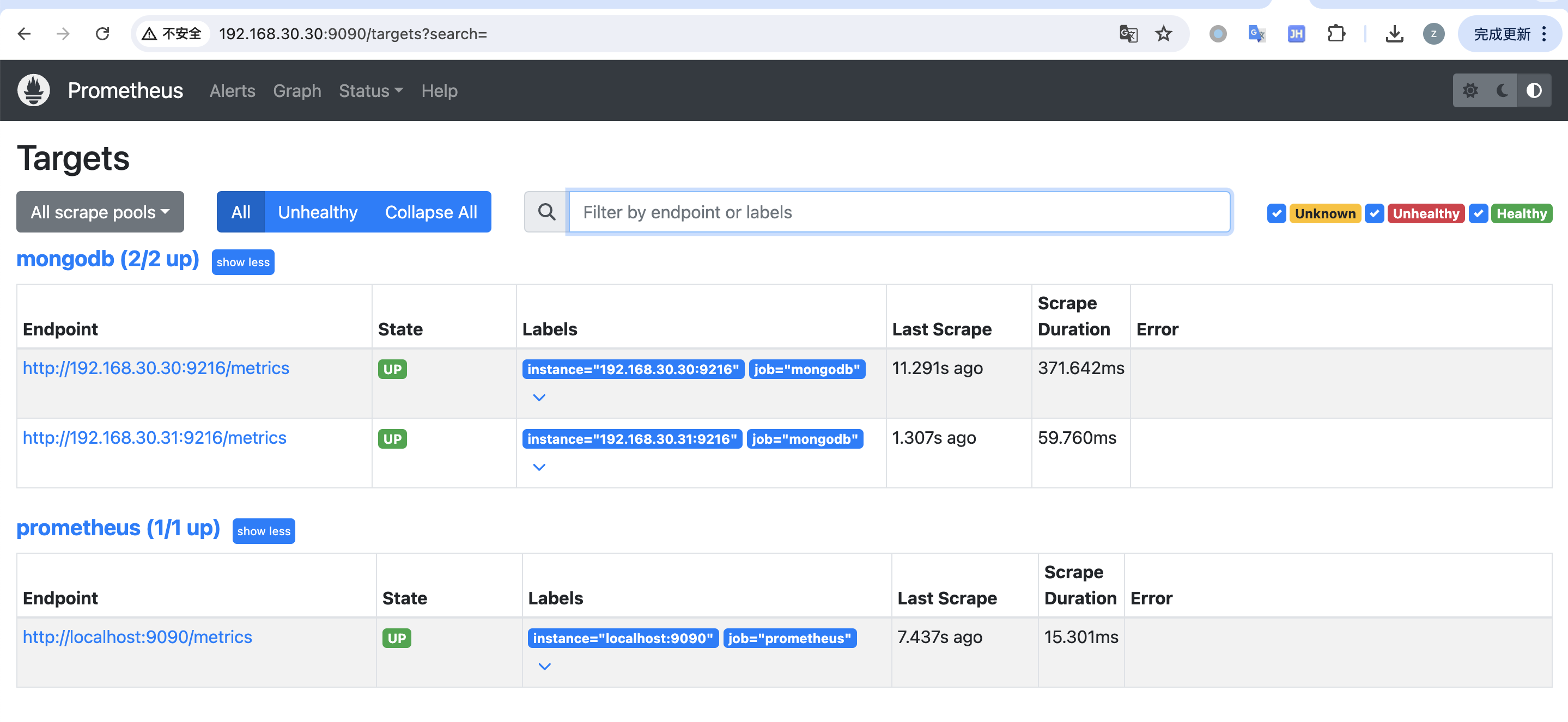This screenshot has width=1568, height=722.
Task: Uncheck the Unknown state filter
Action: tap(1276, 213)
